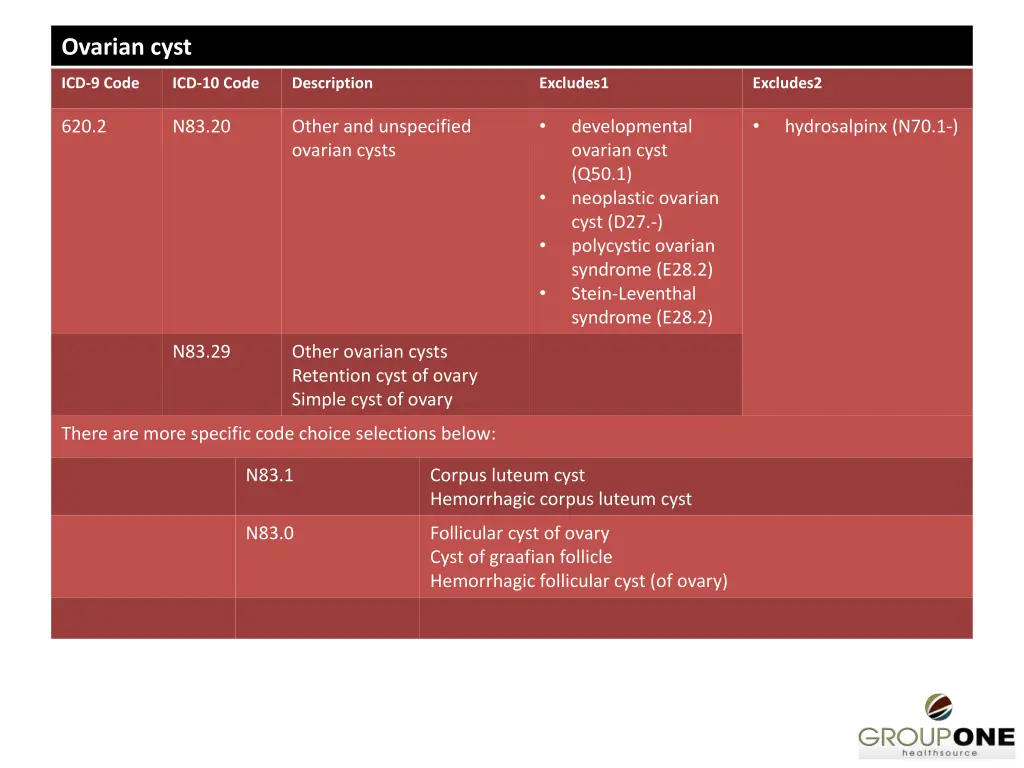The image size is (1024, 768).
Task: Click the polycystic ovarian syndrome (E28.2) bullet
Action: [x=643, y=257]
